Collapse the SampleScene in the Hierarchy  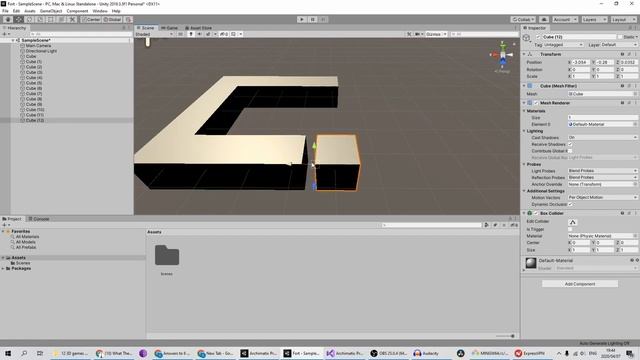click(13, 41)
